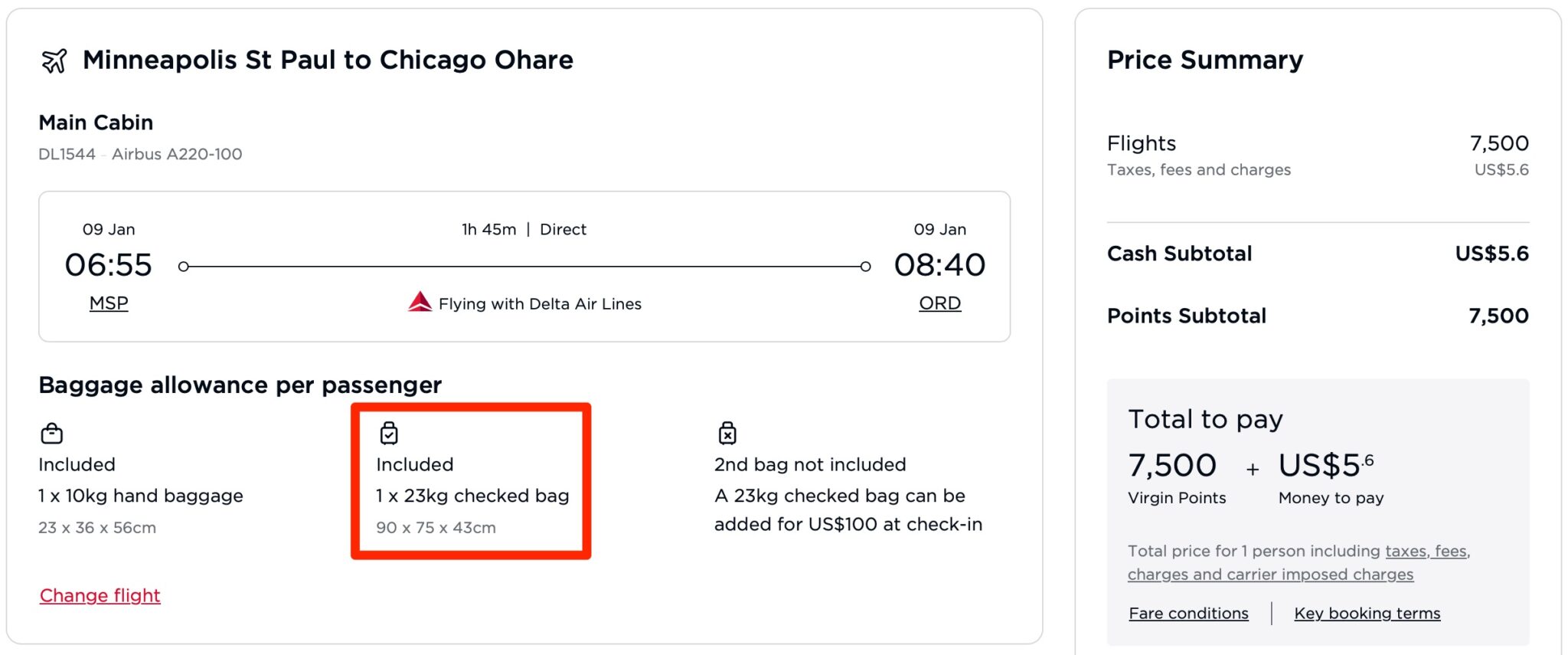The height and width of the screenshot is (655, 1568).
Task: Click the airplane icon next to route heading
Action: [52, 59]
